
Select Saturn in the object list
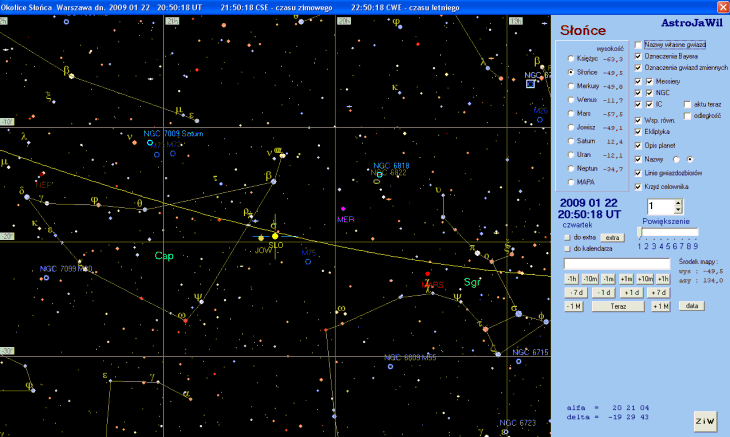pos(571,141)
